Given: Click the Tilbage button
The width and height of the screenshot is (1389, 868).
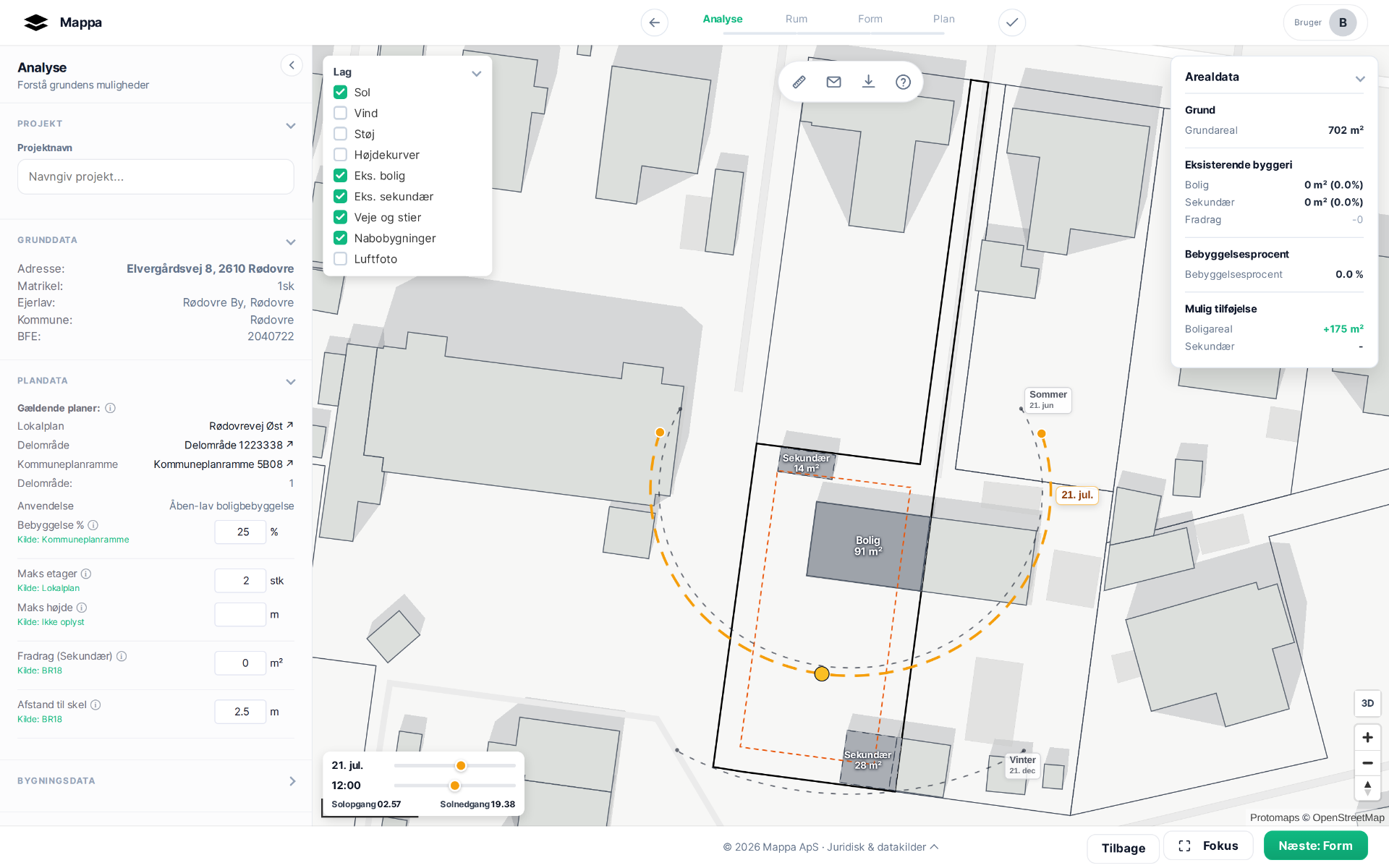Looking at the screenshot, I should [1123, 848].
